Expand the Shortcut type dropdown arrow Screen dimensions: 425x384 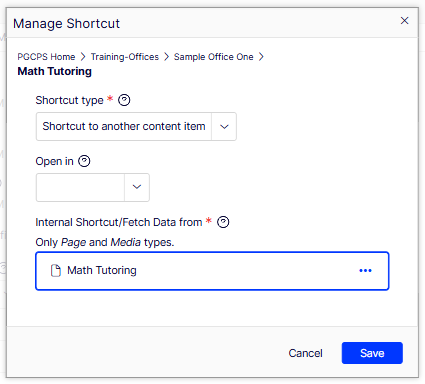(x=224, y=126)
